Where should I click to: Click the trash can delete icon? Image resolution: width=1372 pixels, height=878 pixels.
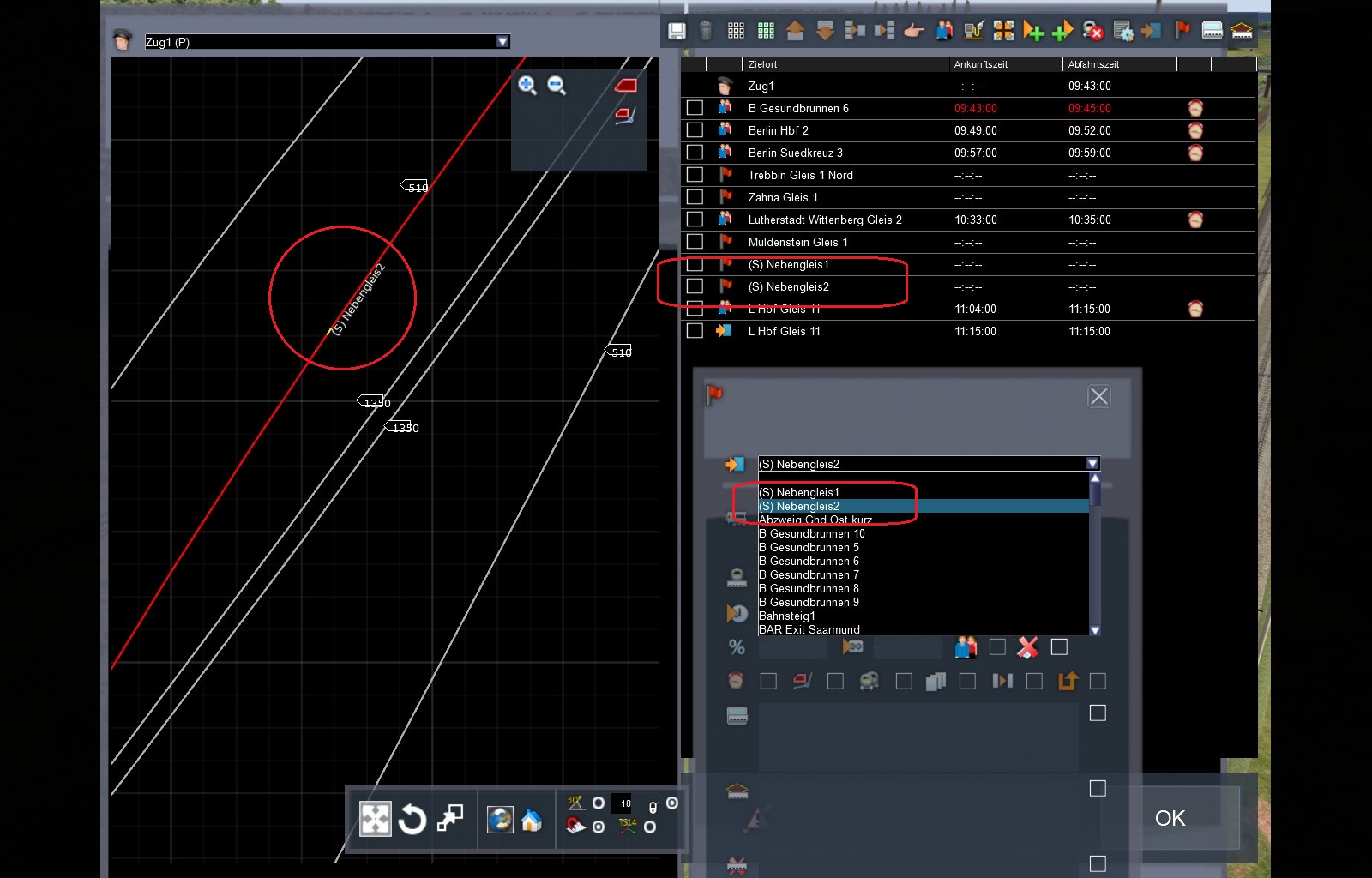coord(706,32)
